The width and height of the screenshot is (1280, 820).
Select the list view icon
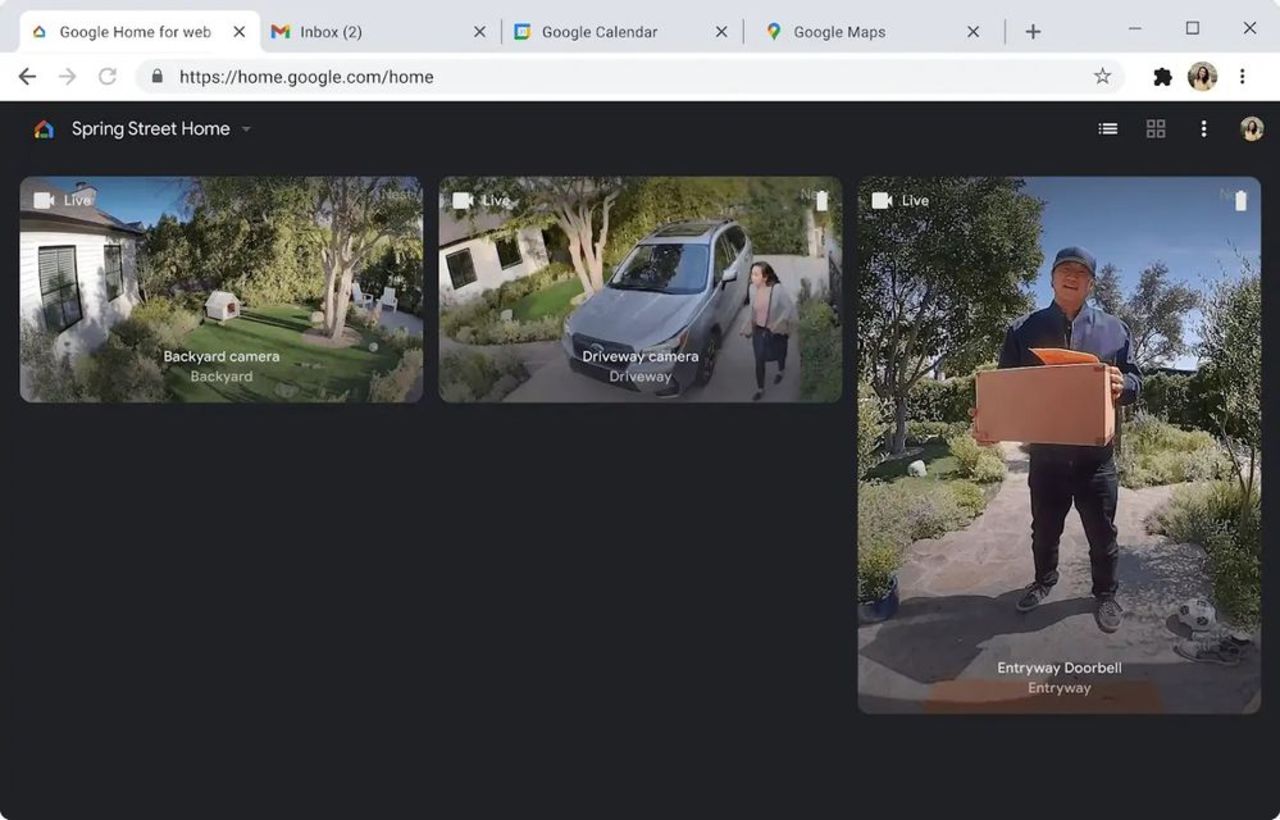[x=1107, y=128]
